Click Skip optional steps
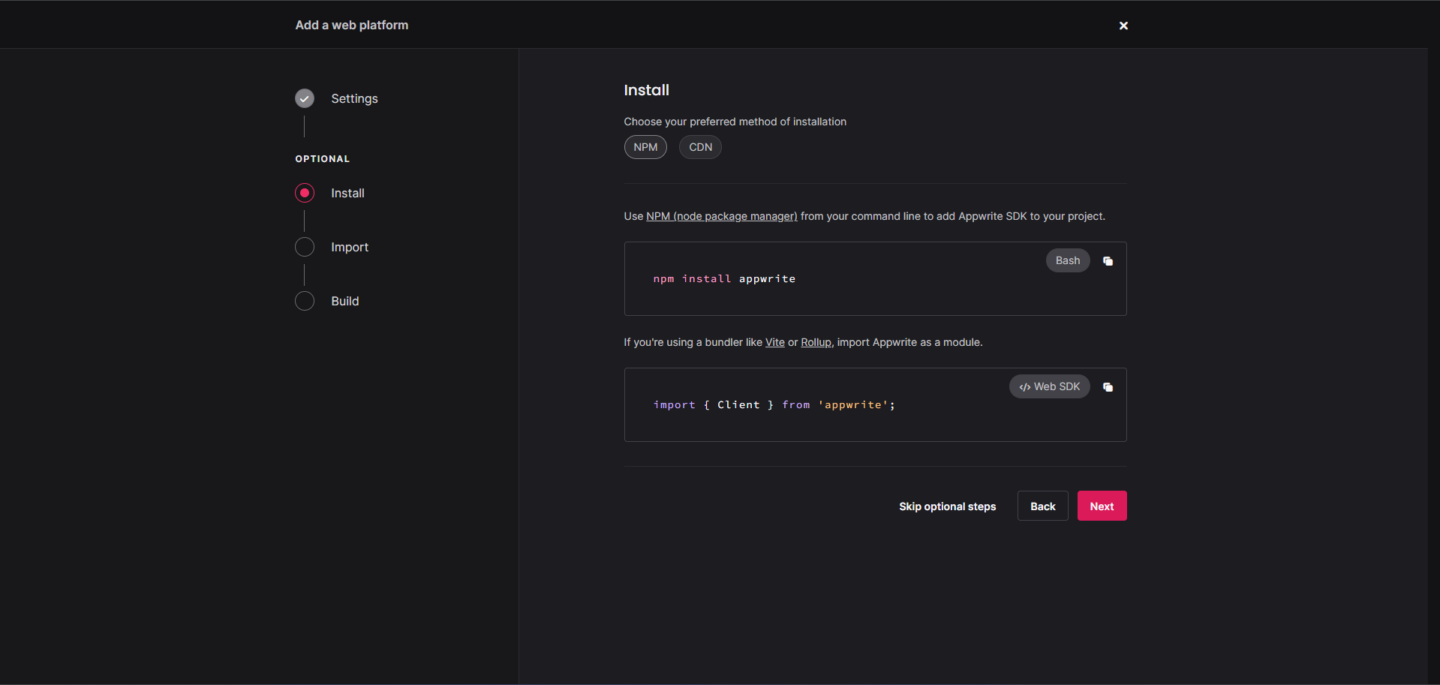 [947, 505]
